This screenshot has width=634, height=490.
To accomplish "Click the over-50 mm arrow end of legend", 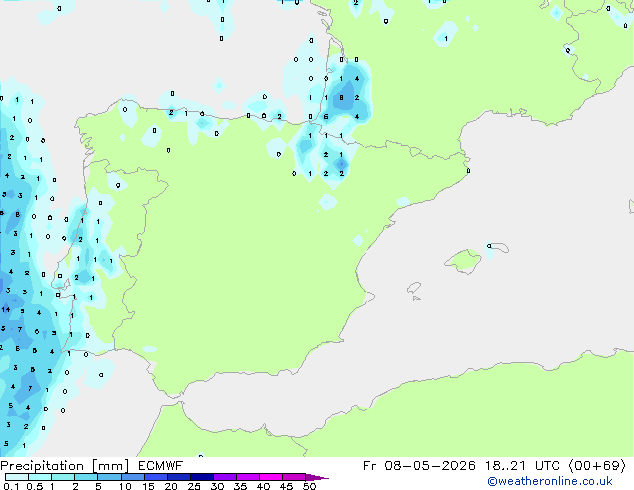I will pyautogui.click(x=317, y=477).
